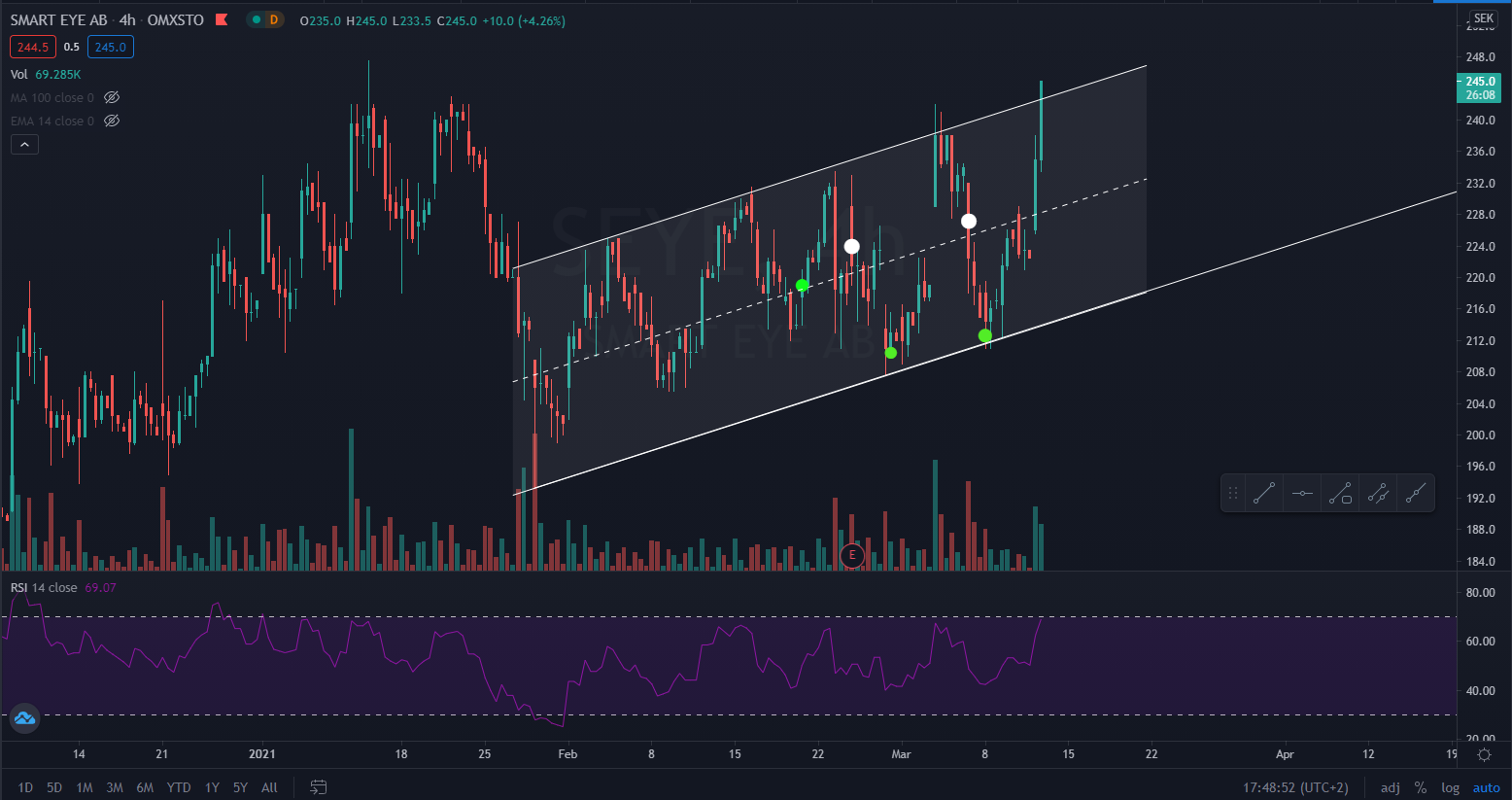Click the 2021 label on time axis
The image size is (1512, 800).
(x=262, y=753)
